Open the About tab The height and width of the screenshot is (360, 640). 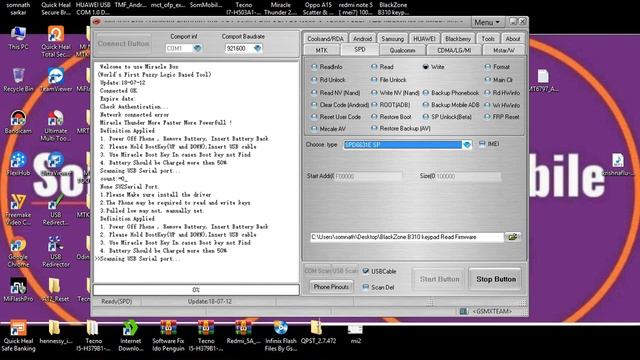click(x=513, y=39)
